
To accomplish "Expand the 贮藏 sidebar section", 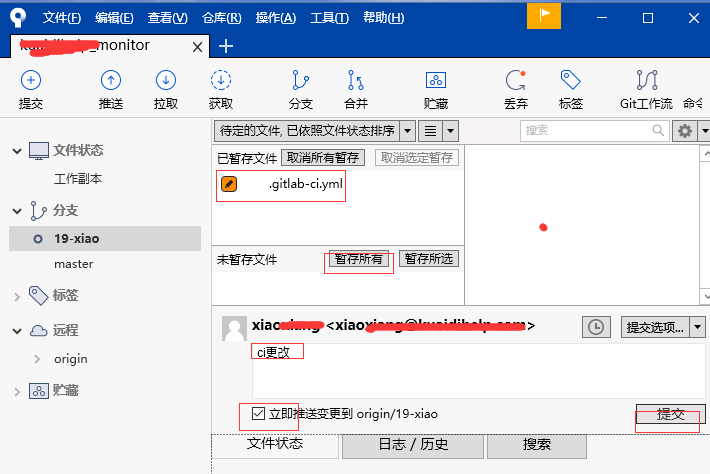I will click(17, 392).
